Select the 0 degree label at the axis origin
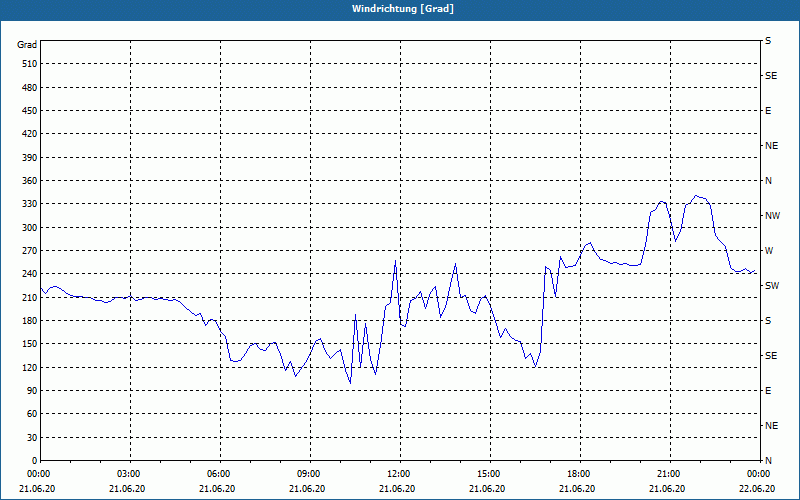Viewport: 800px width, 500px height. tap(35, 461)
